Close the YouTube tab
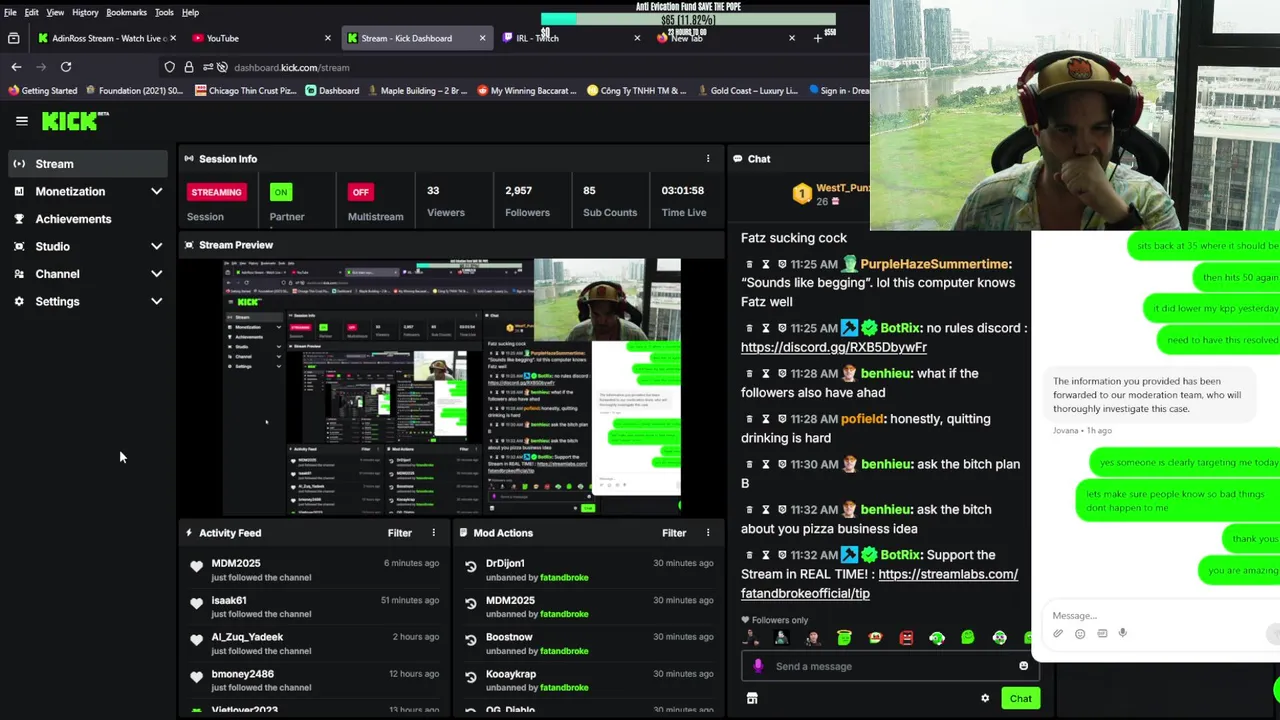1280x720 pixels. [327, 38]
